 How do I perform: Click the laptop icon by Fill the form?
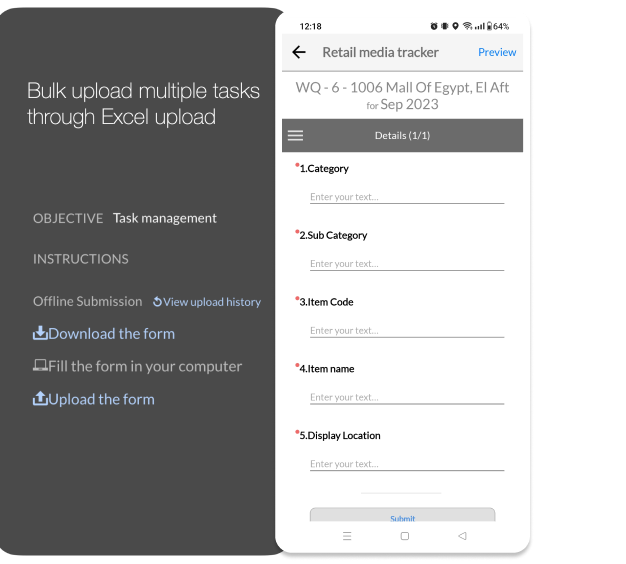tap(40, 365)
